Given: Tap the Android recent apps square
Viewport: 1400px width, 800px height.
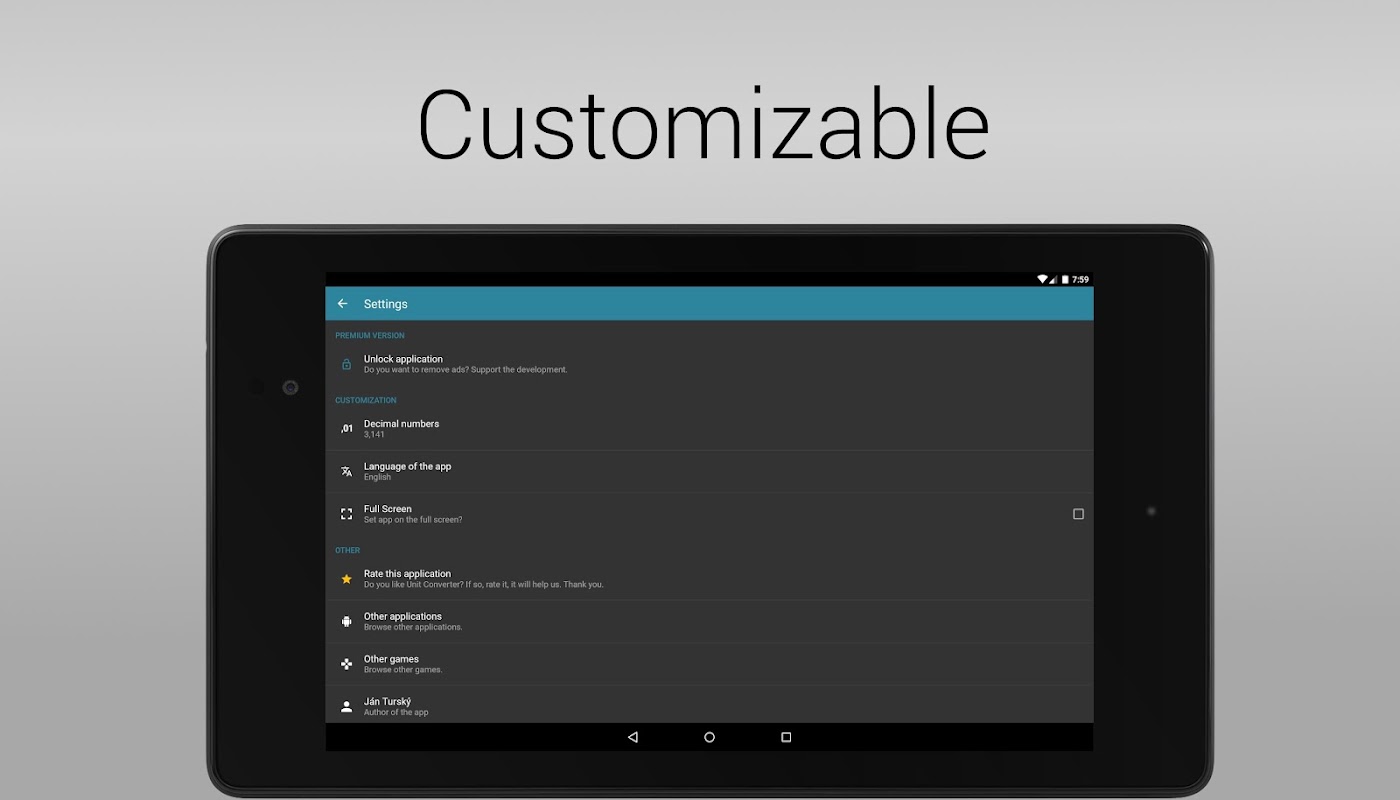Looking at the screenshot, I should point(786,737).
